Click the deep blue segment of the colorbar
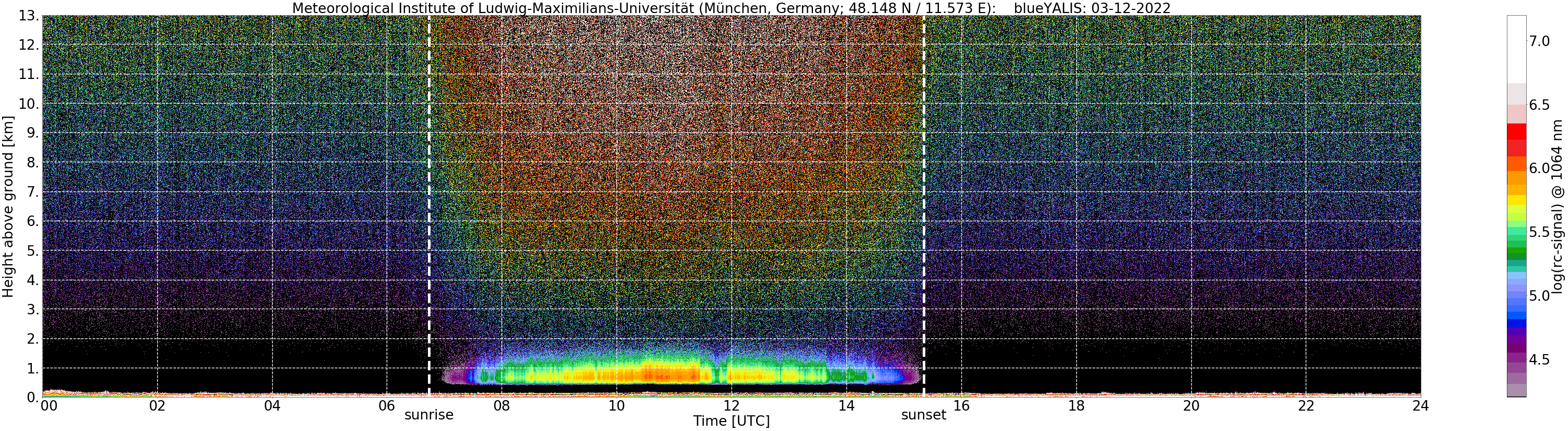This screenshot has width=1568, height=431. [1516, 323]
